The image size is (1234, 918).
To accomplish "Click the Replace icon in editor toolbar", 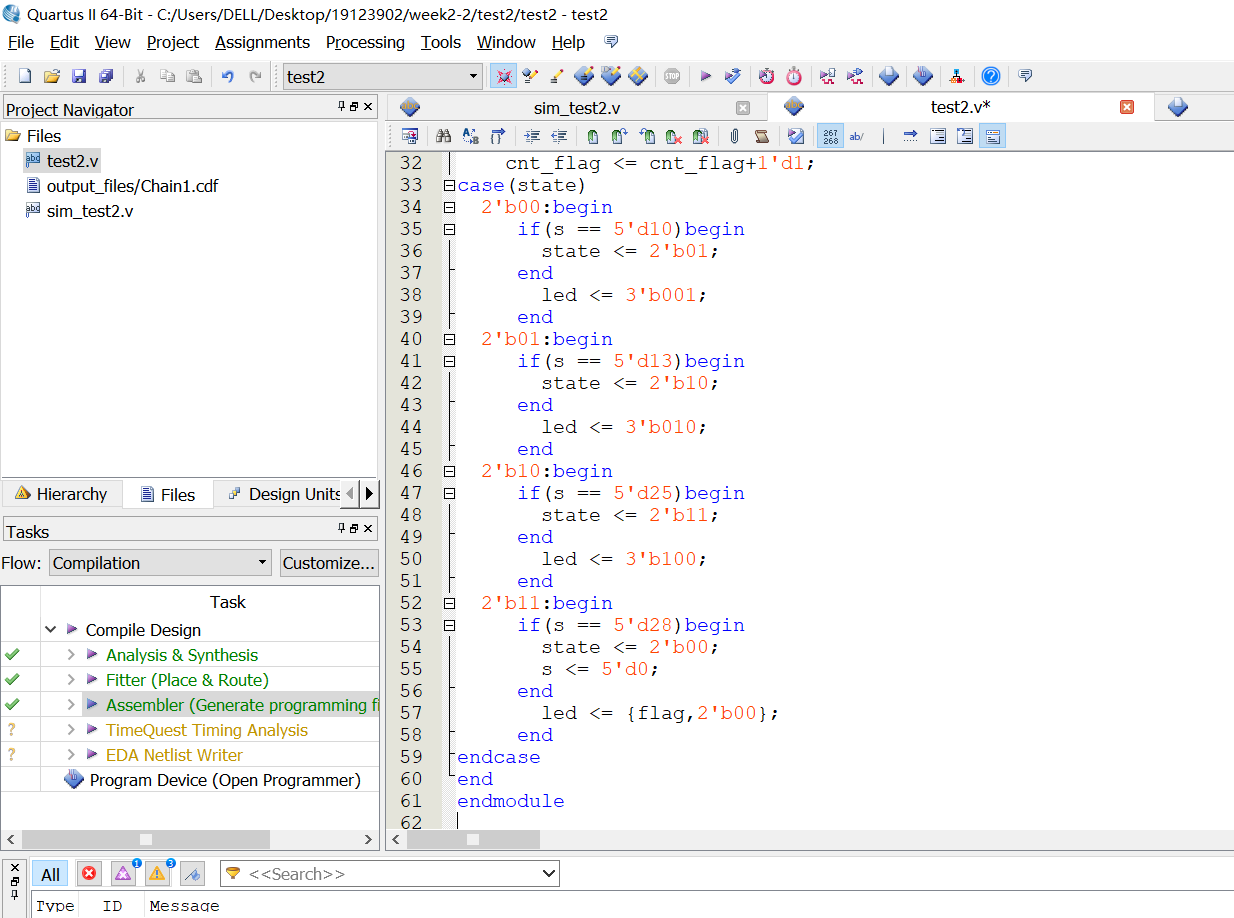I will click(x=471, y=136).
